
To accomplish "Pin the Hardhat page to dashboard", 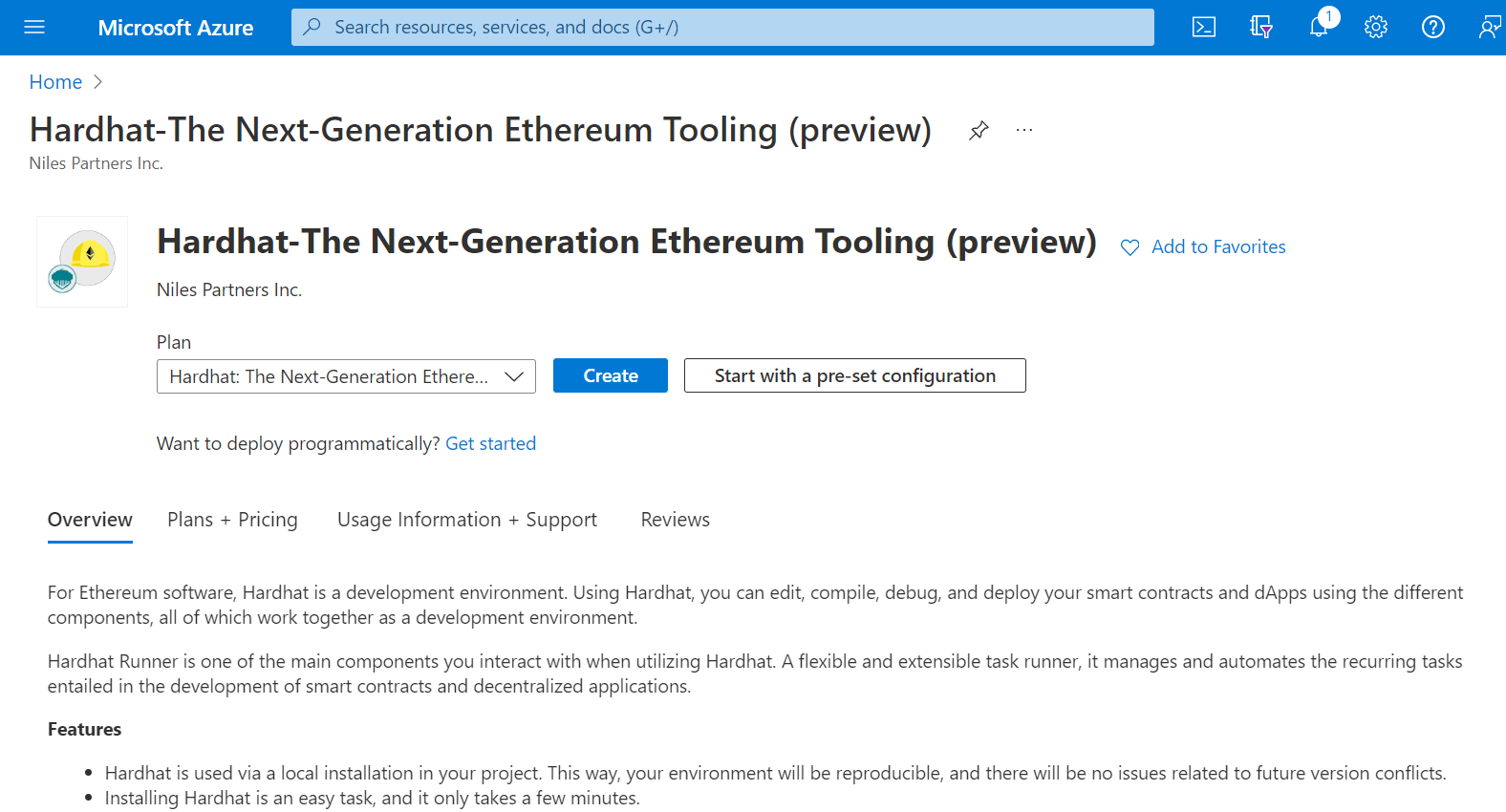I will point(979,131).
